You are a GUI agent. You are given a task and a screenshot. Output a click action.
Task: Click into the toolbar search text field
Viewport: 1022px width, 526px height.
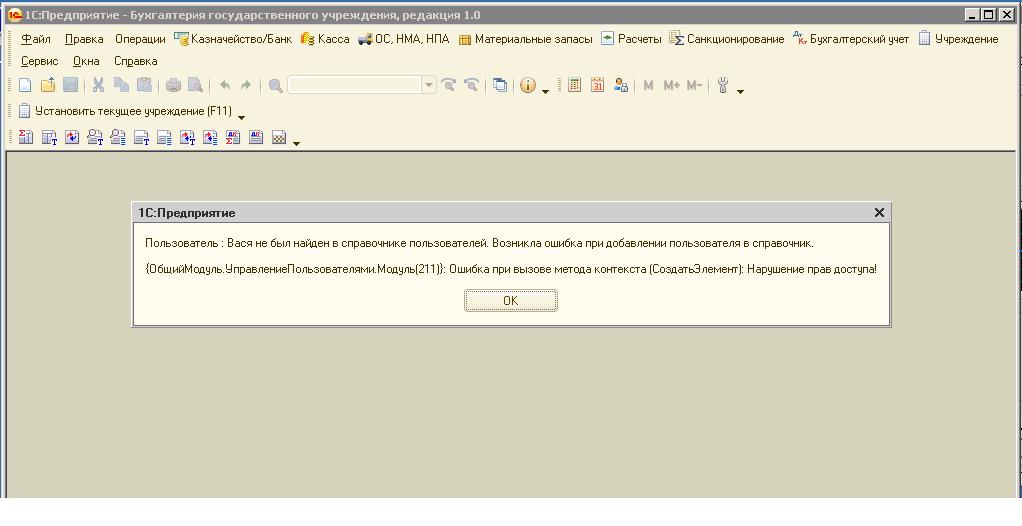[355, 85]
